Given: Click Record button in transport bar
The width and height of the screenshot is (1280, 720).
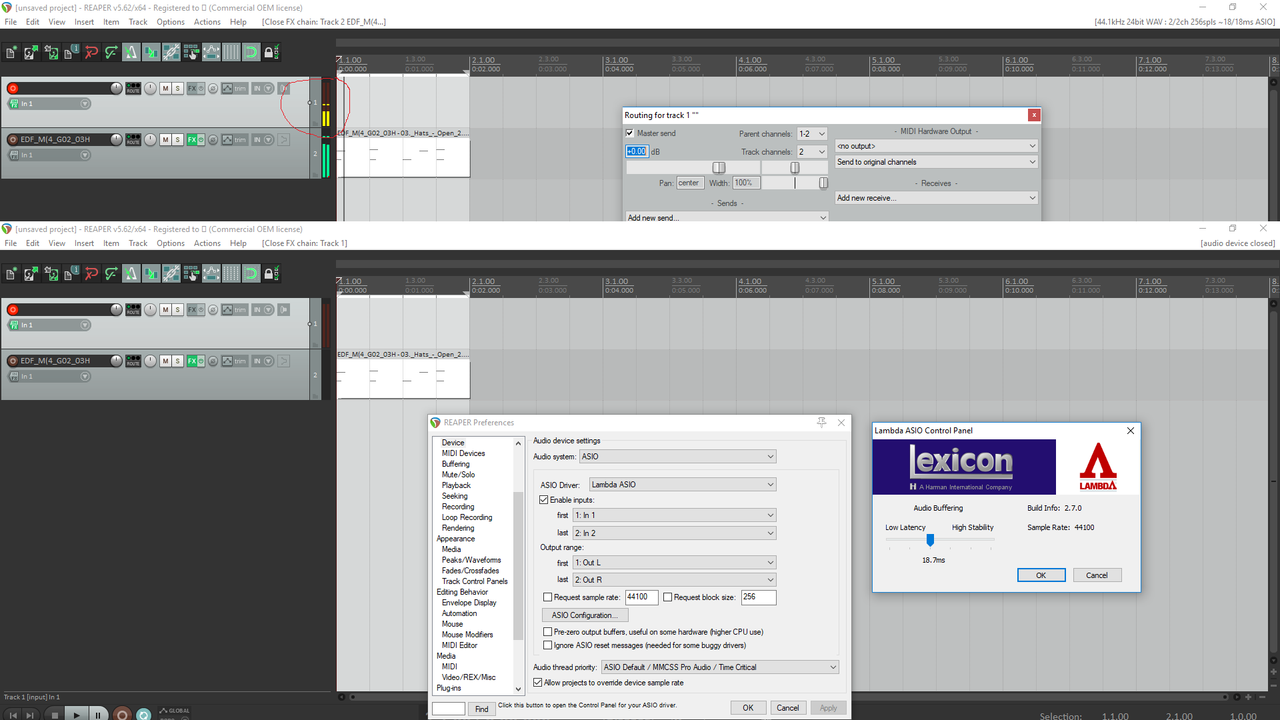Looking at the screenshot, I should tap(122, 714).
